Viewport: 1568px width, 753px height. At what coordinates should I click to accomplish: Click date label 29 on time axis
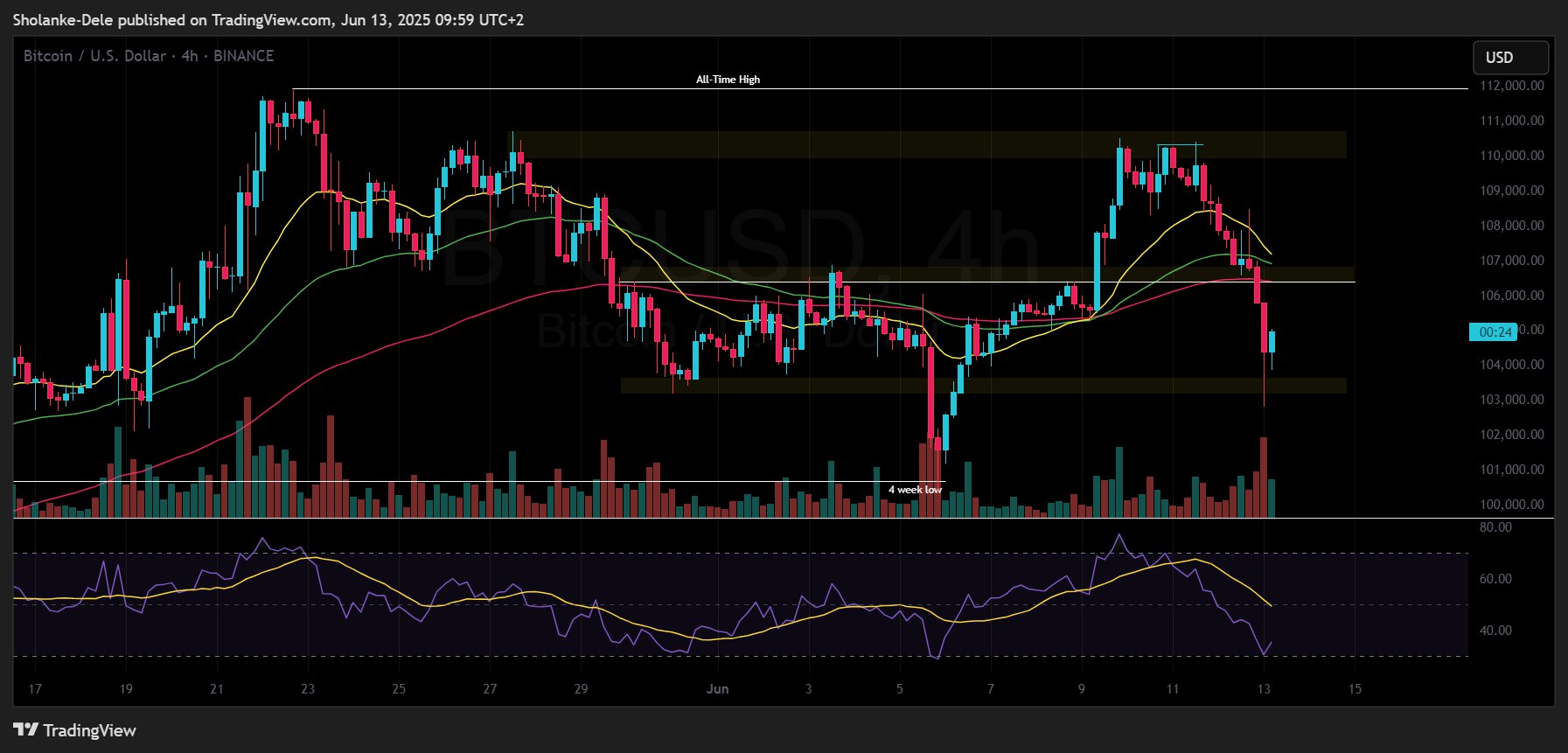click(581, 689)
